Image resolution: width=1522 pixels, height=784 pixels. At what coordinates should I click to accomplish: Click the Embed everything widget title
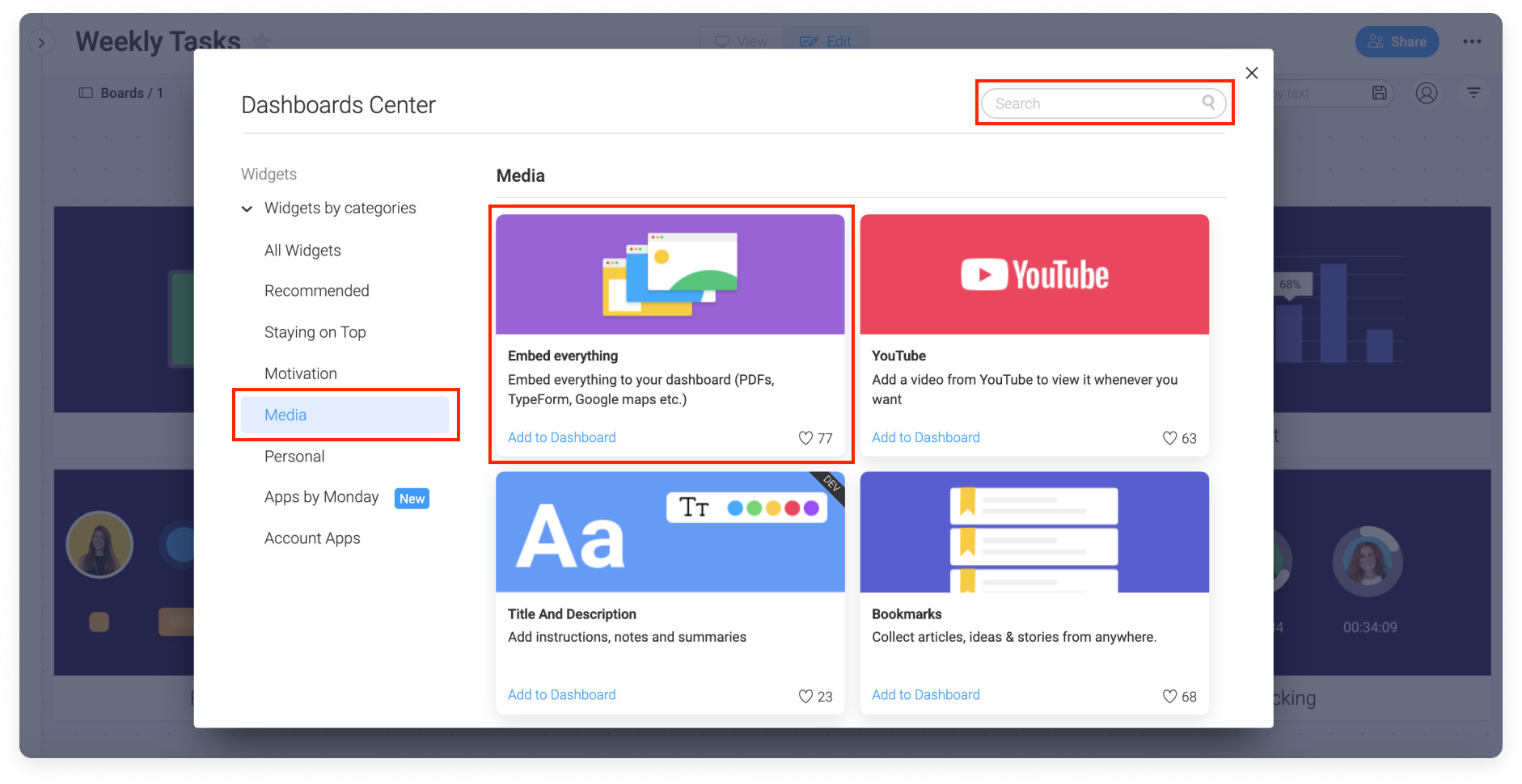(563, 356)
